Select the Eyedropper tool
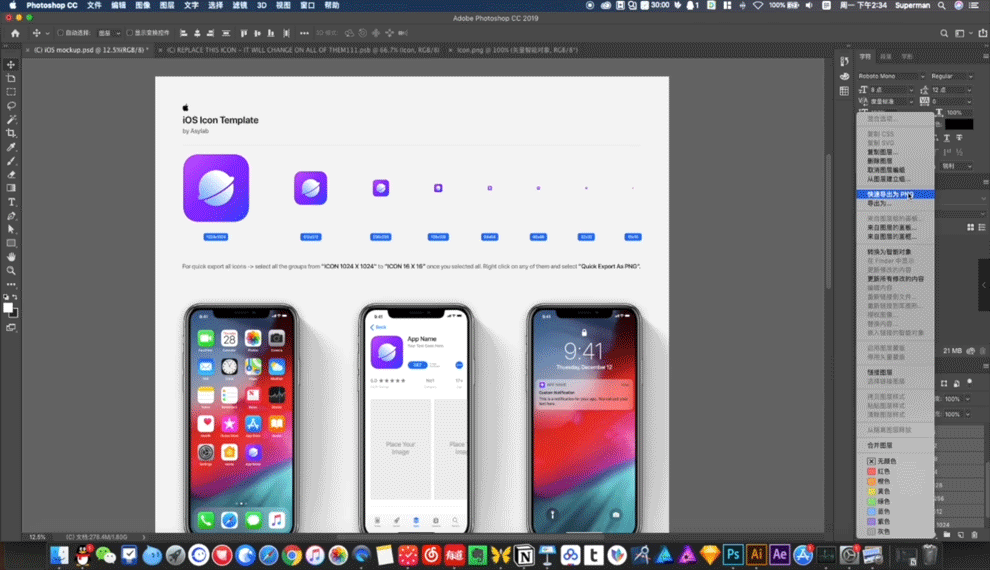 [11, 146]
